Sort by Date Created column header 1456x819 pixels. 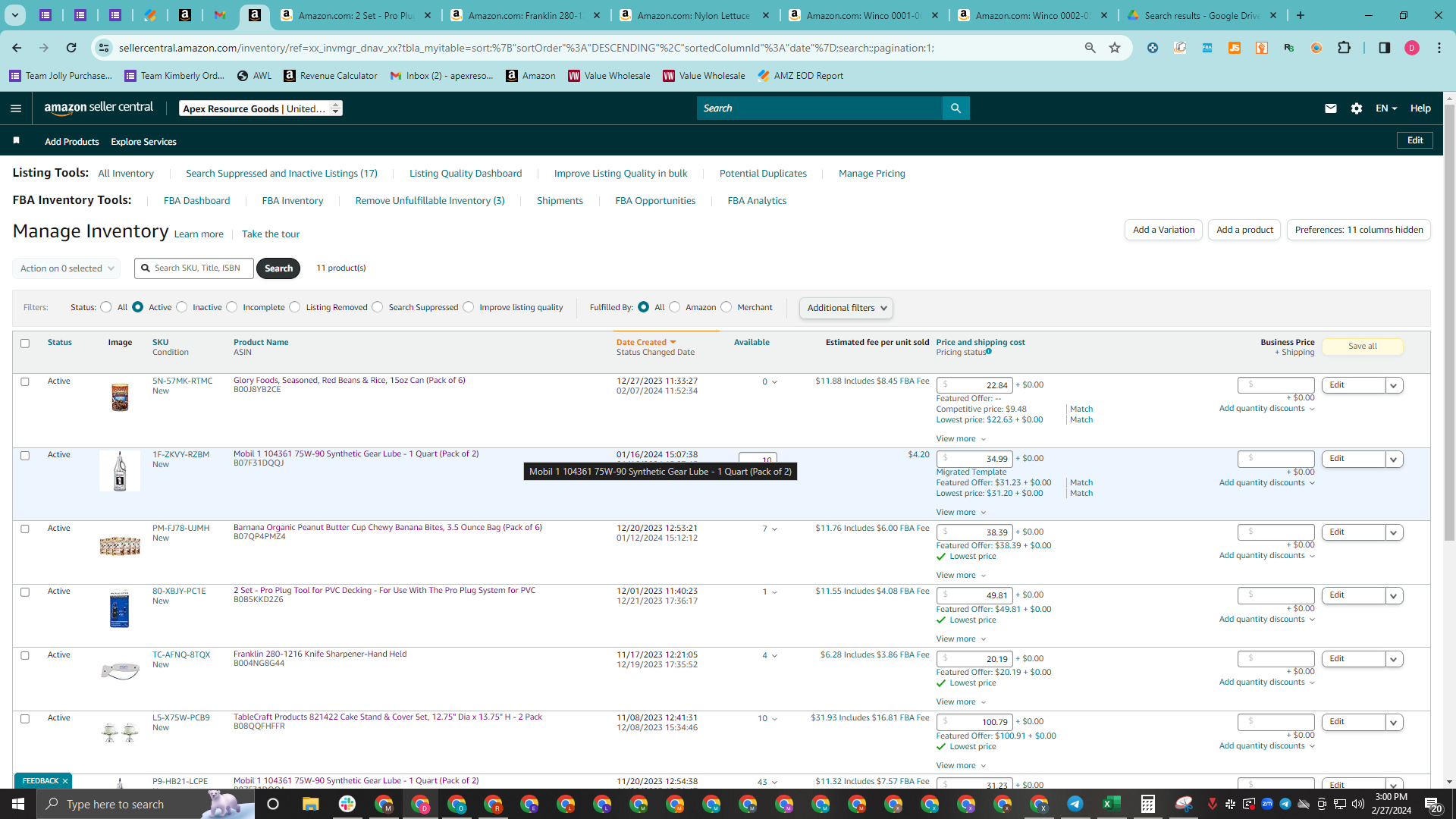645,343
